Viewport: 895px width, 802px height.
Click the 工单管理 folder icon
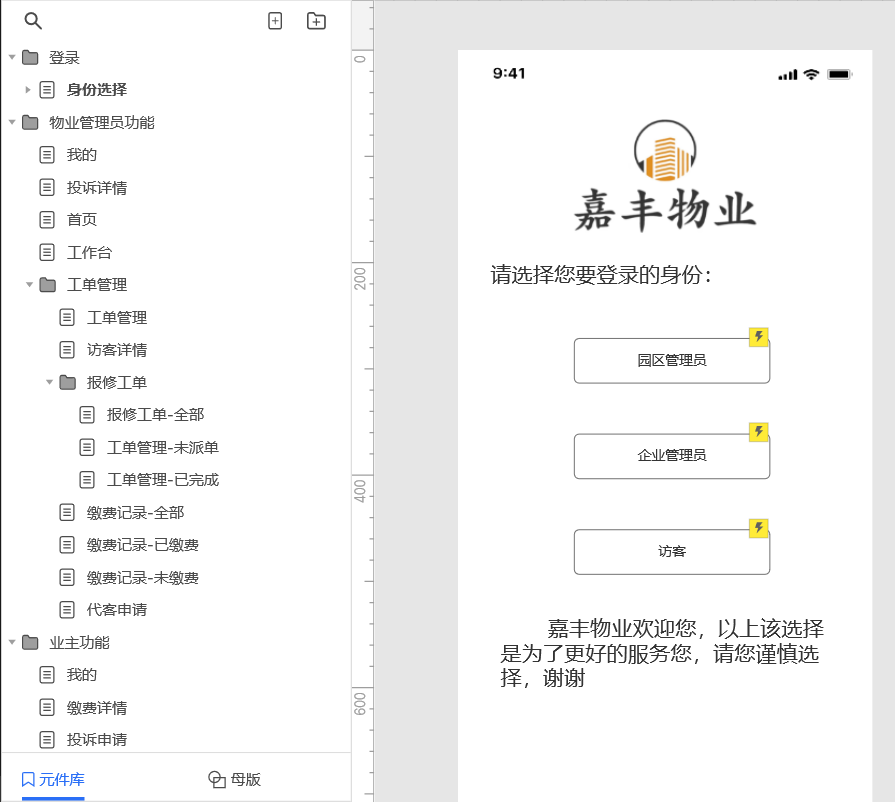pyautogui.click(x=48, y=284)
